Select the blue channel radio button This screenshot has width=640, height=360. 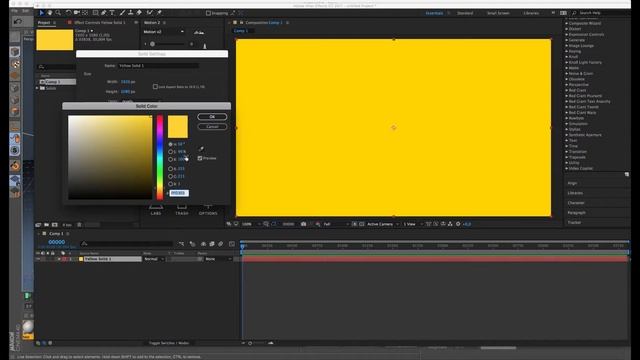pos(171,184)
